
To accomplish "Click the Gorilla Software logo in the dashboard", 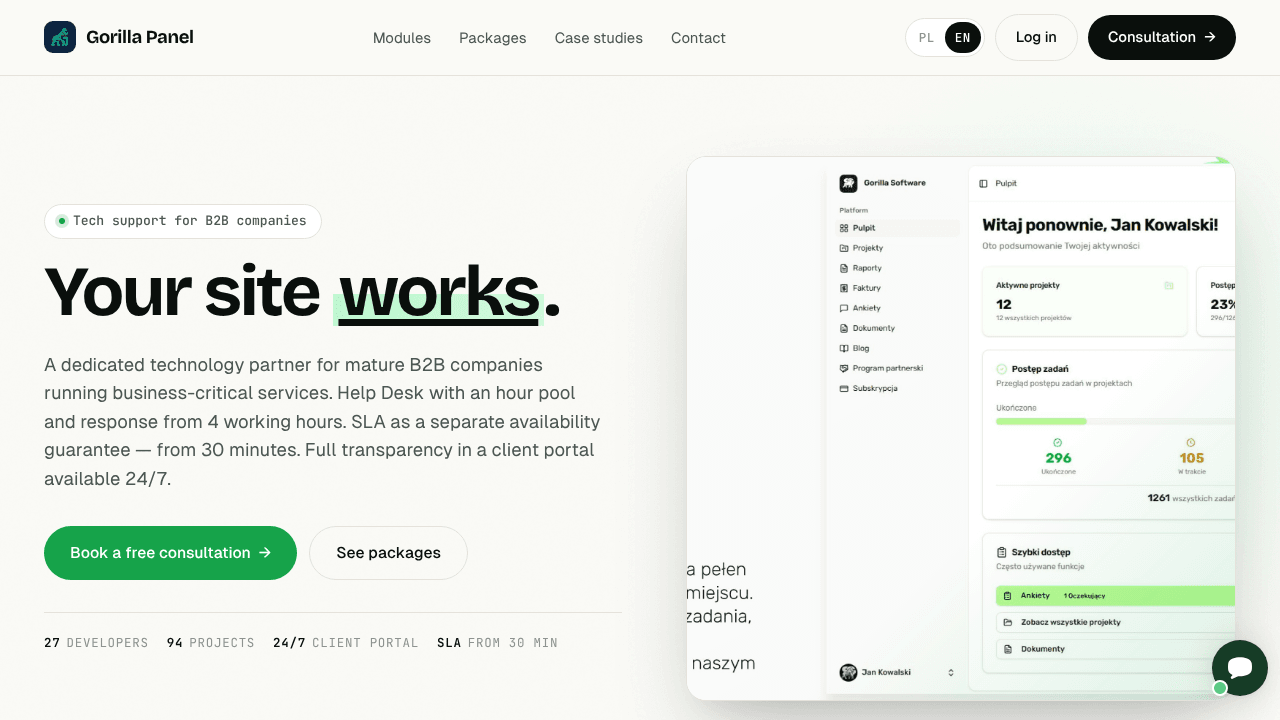I will click(848, 183).
